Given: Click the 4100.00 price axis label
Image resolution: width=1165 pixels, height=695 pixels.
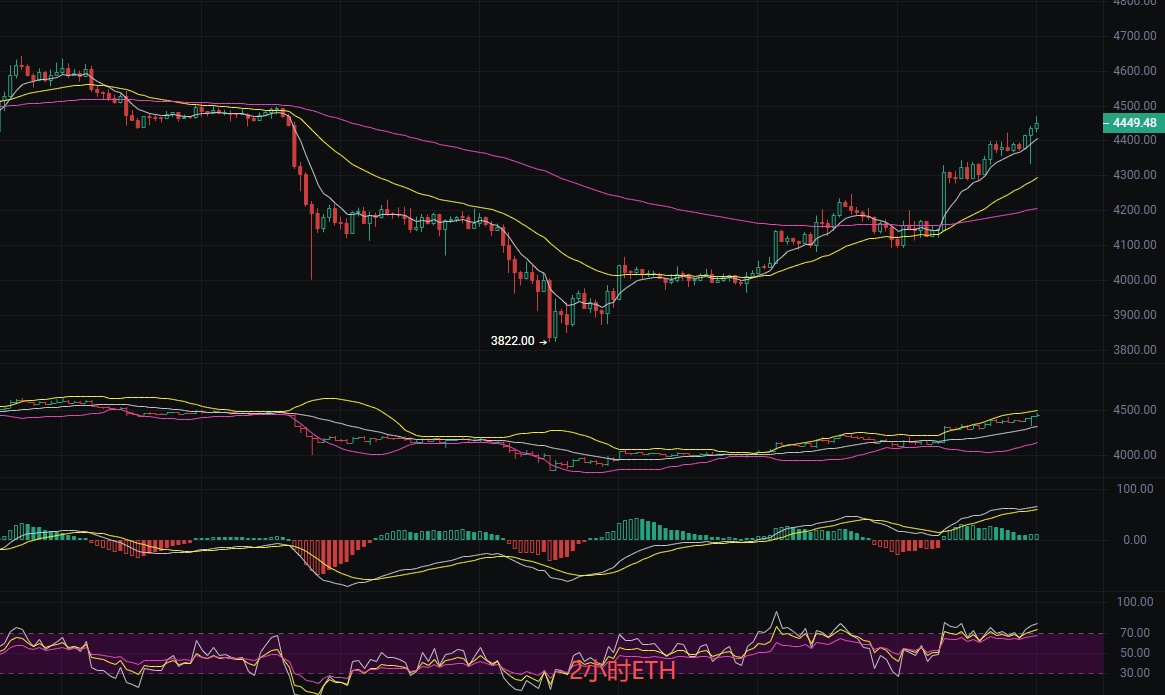Looking at the screenshot, I should pos(1135,245).
